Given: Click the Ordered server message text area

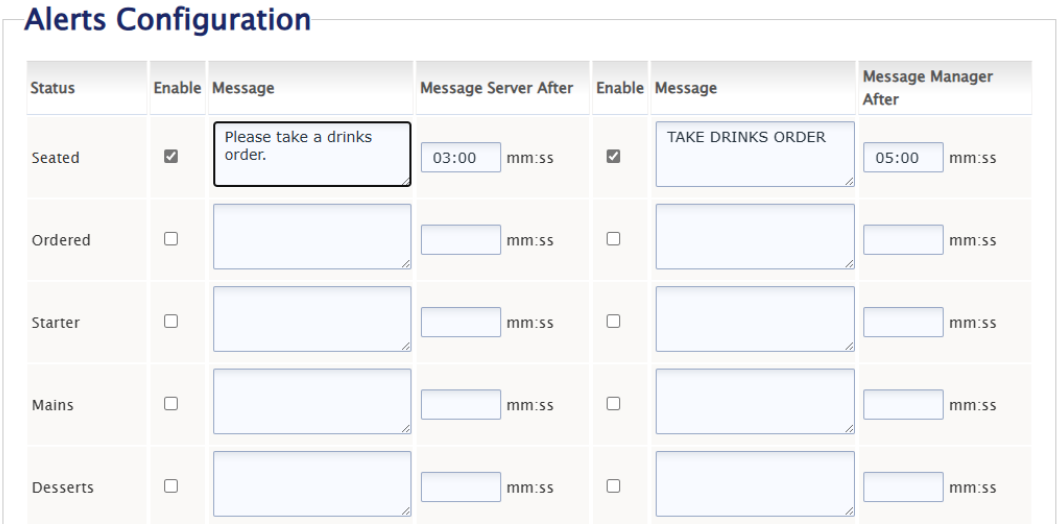Looking at the screenshot, I should pyautogui.click(x=311, y=237).
